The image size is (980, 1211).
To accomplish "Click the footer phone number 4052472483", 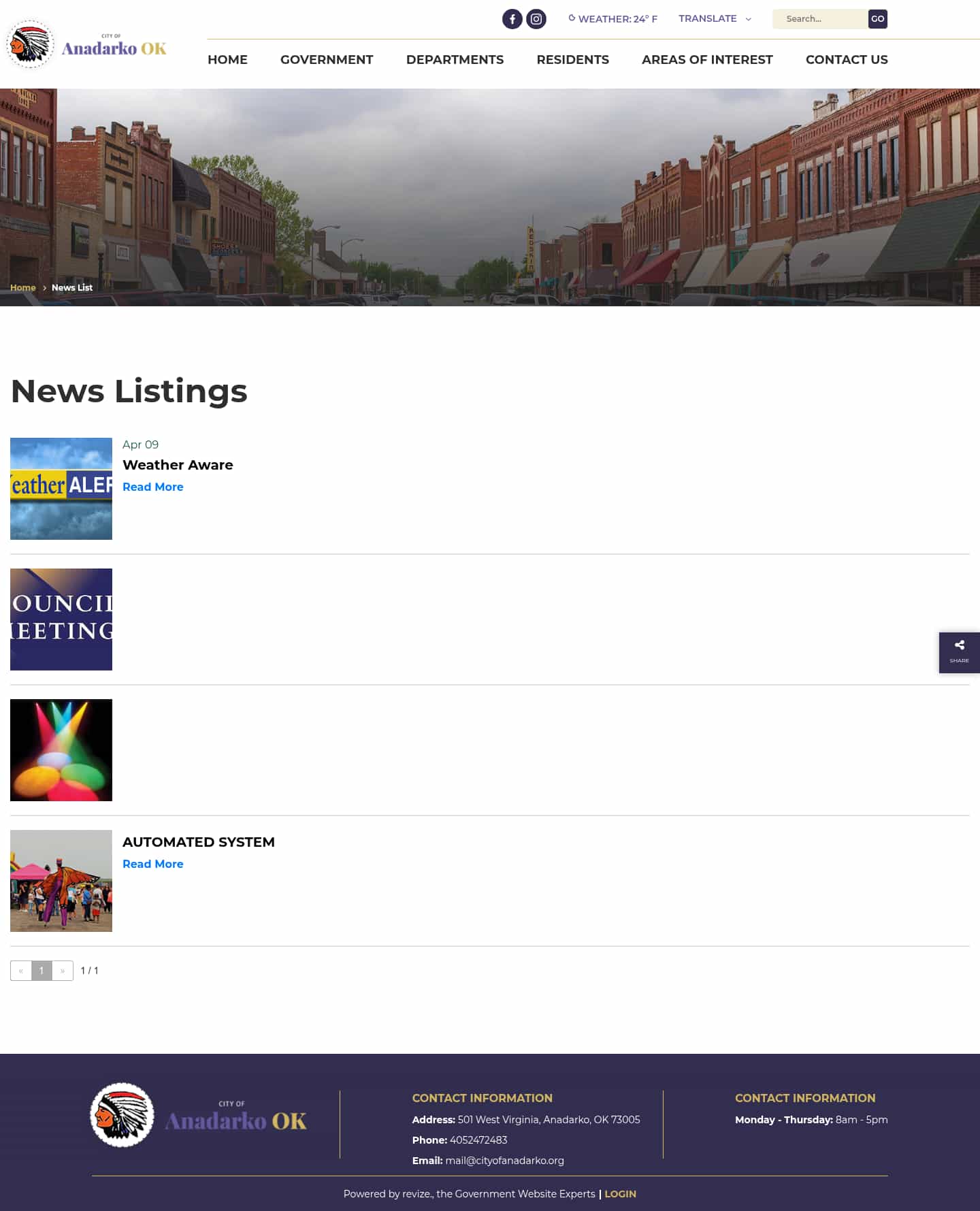I will (478, 1140).
